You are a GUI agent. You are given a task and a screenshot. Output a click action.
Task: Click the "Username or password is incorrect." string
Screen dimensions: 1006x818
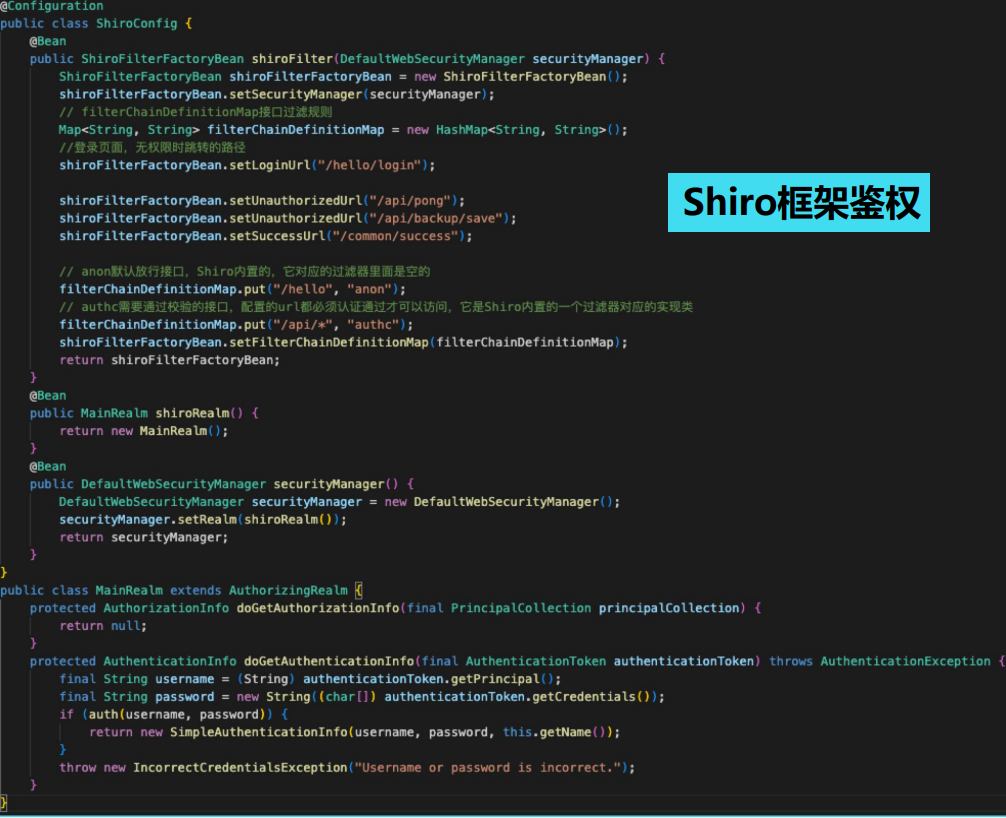(490, 768)
